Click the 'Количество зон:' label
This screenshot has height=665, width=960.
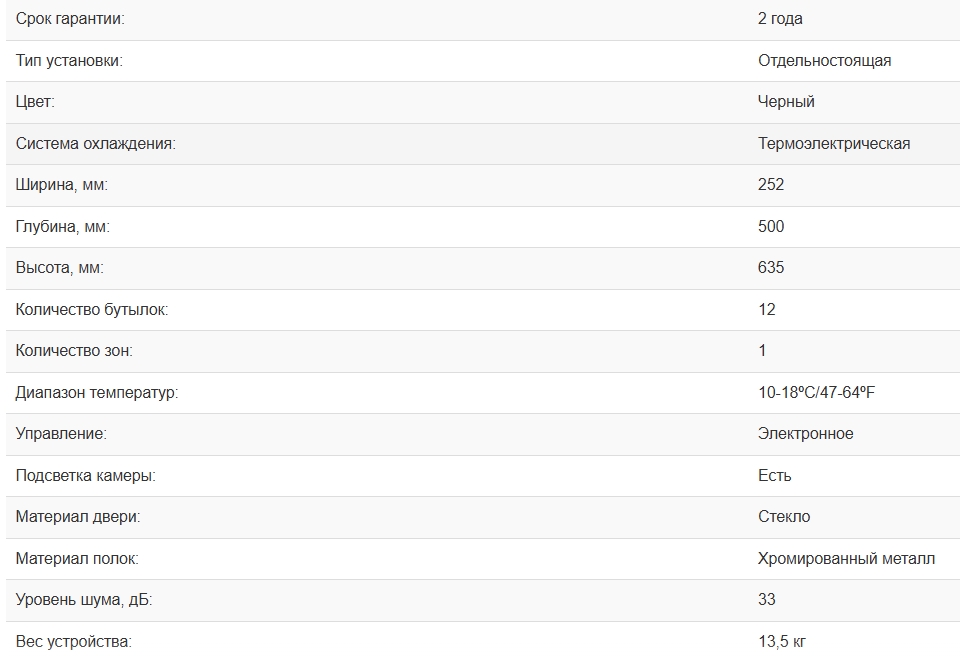click(74, 351)
